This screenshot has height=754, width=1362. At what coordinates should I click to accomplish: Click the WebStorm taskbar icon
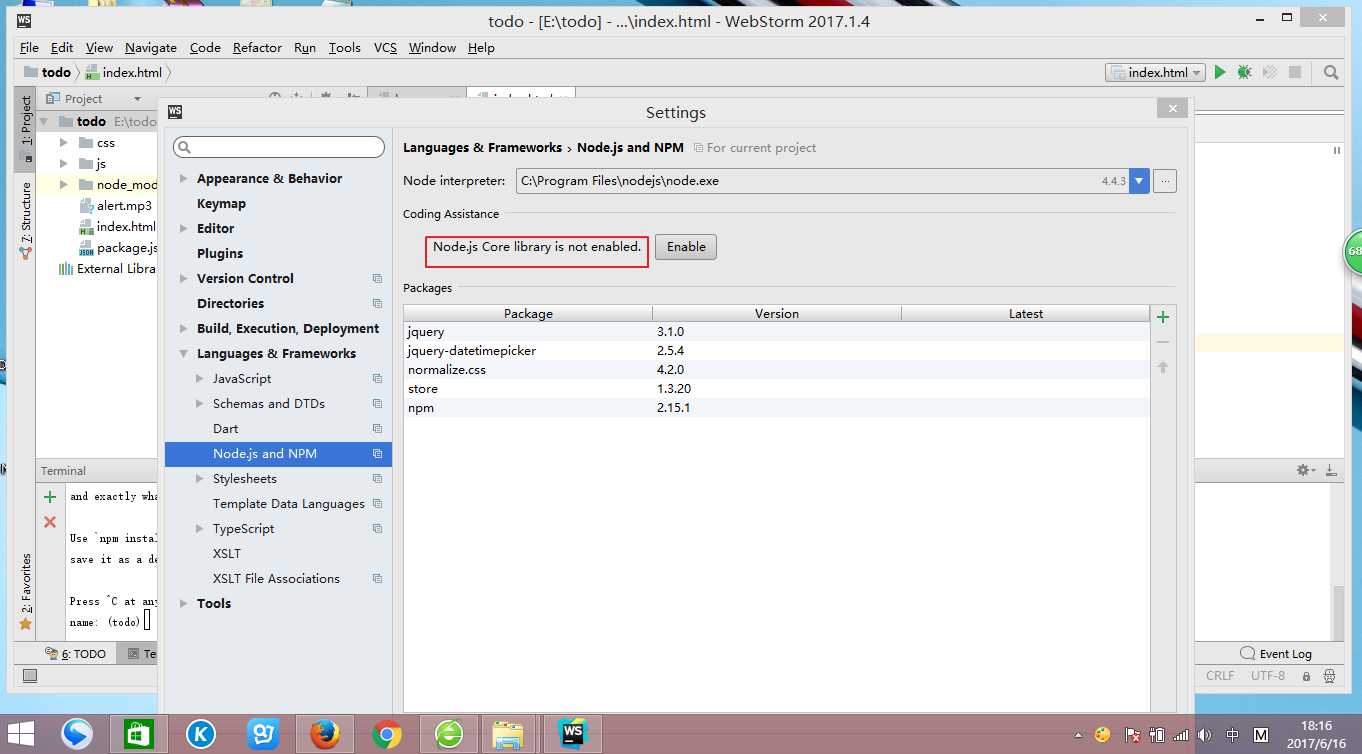(x=572, y=735)
